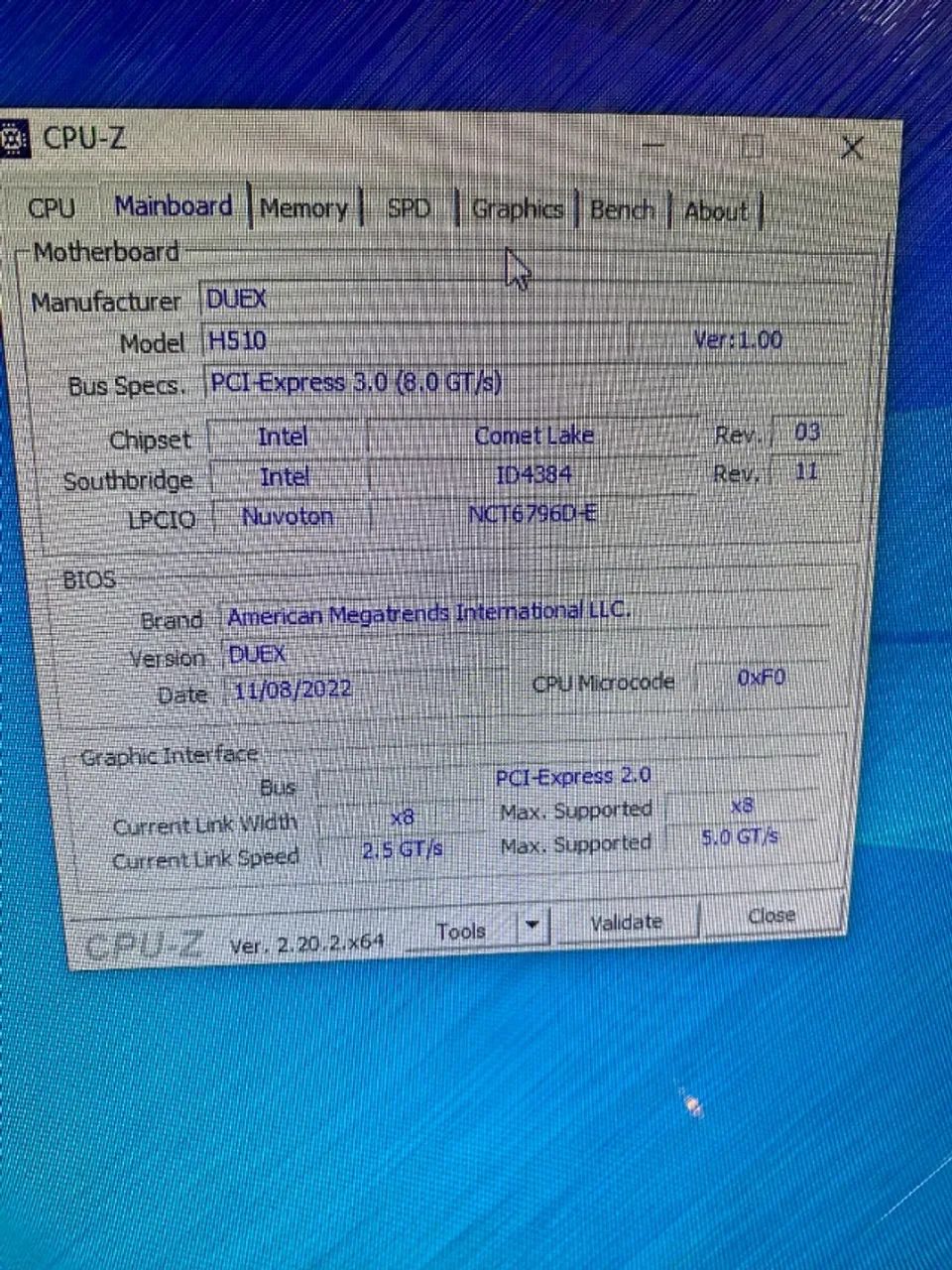
Task: Click the Southbridge Intel cell
Action: pos(285,477)
